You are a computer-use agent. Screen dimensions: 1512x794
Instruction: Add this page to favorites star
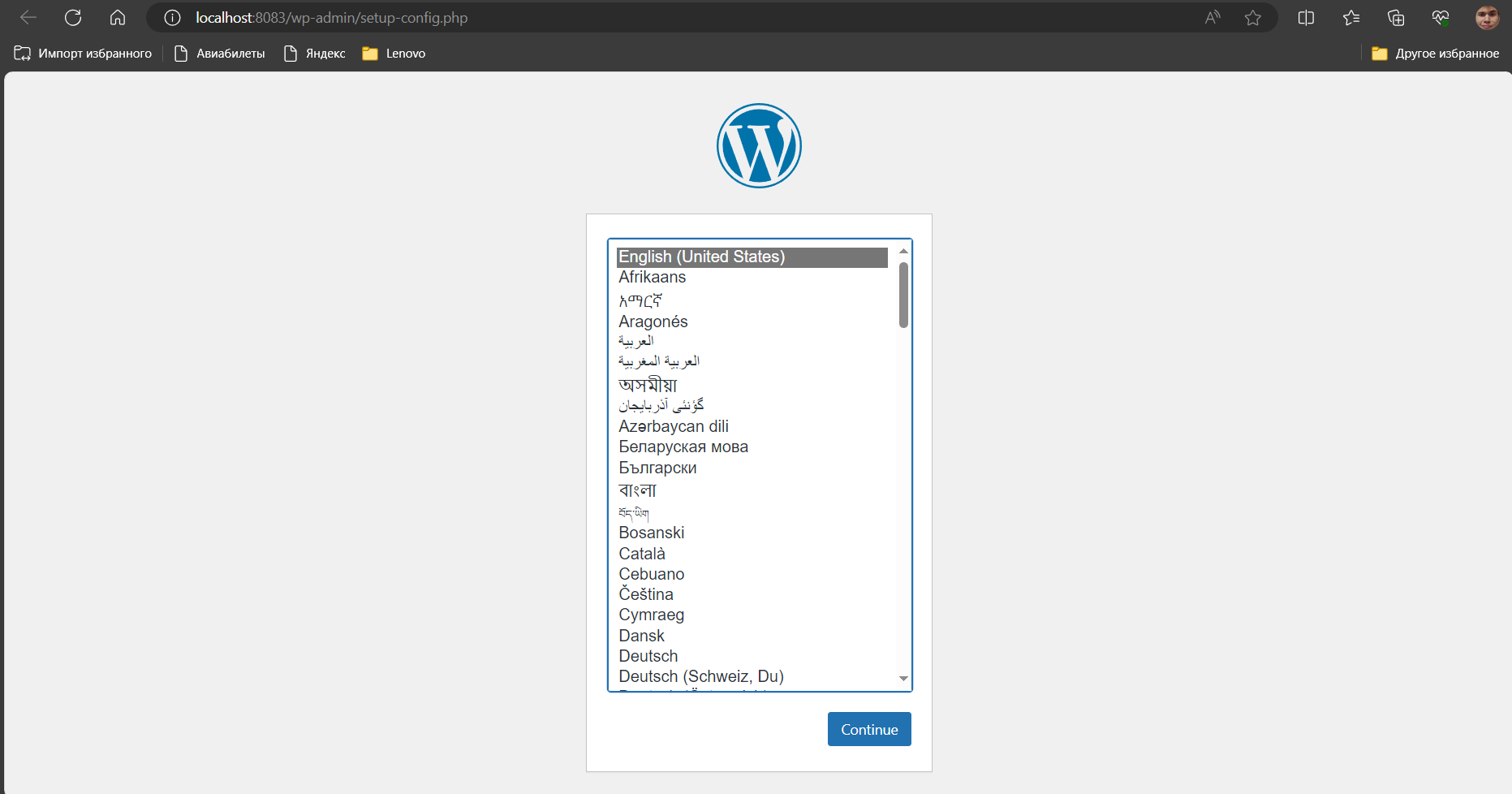tap(1253, 18)
